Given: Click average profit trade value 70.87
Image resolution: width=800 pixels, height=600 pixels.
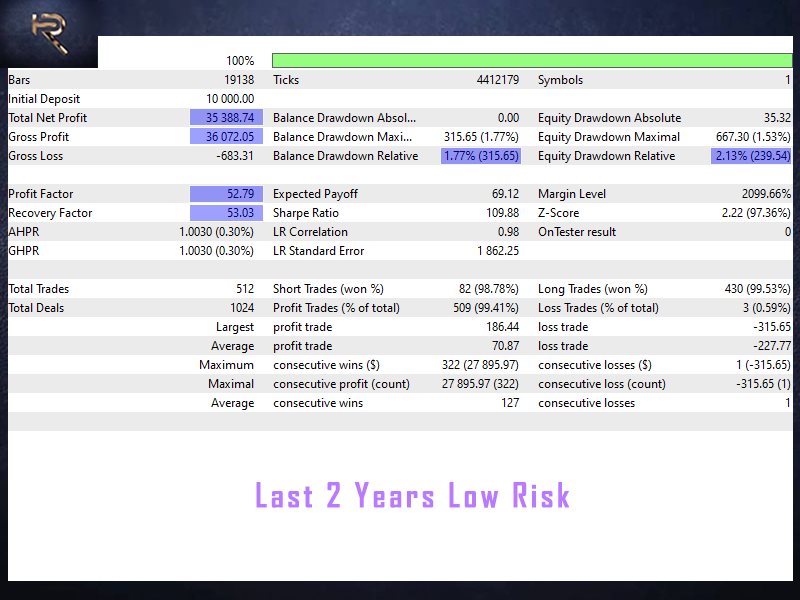Looking at the screenshot, I should coord(505,345).
